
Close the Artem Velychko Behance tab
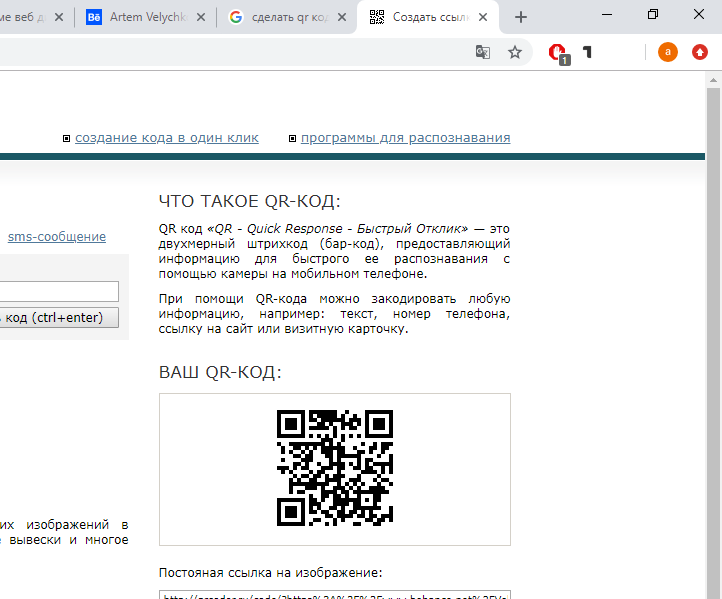[203, 17]
